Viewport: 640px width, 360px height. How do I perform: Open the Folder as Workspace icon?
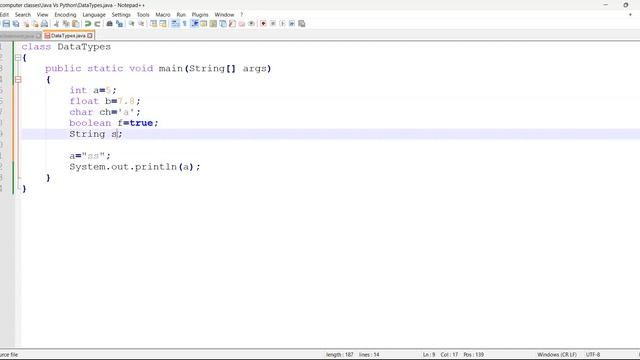point(242,24)
